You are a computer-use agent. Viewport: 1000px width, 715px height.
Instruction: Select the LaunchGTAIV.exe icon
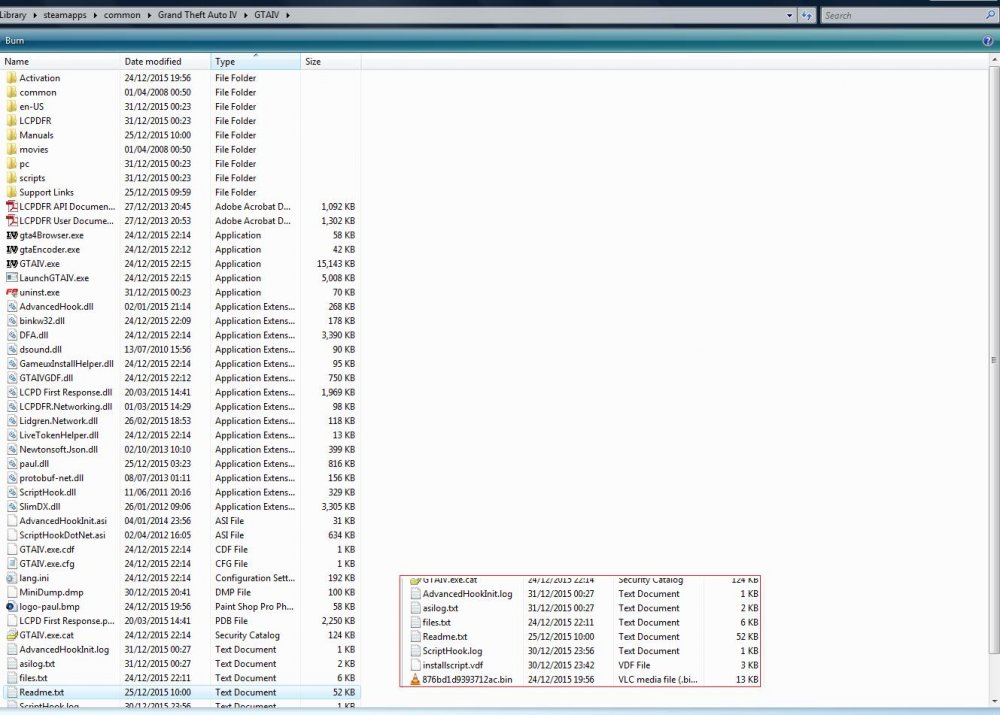[11, 278]
